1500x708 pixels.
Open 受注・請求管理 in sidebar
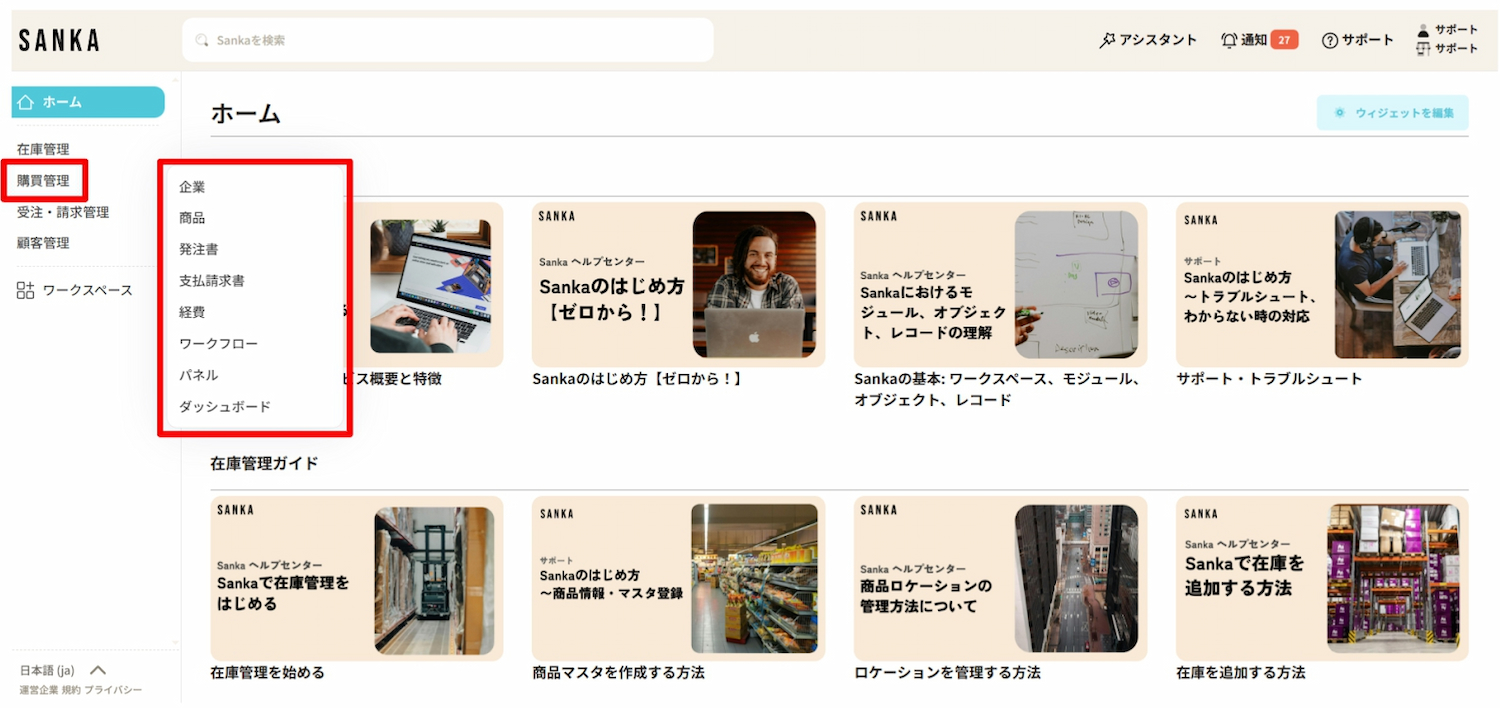(63, 212)
